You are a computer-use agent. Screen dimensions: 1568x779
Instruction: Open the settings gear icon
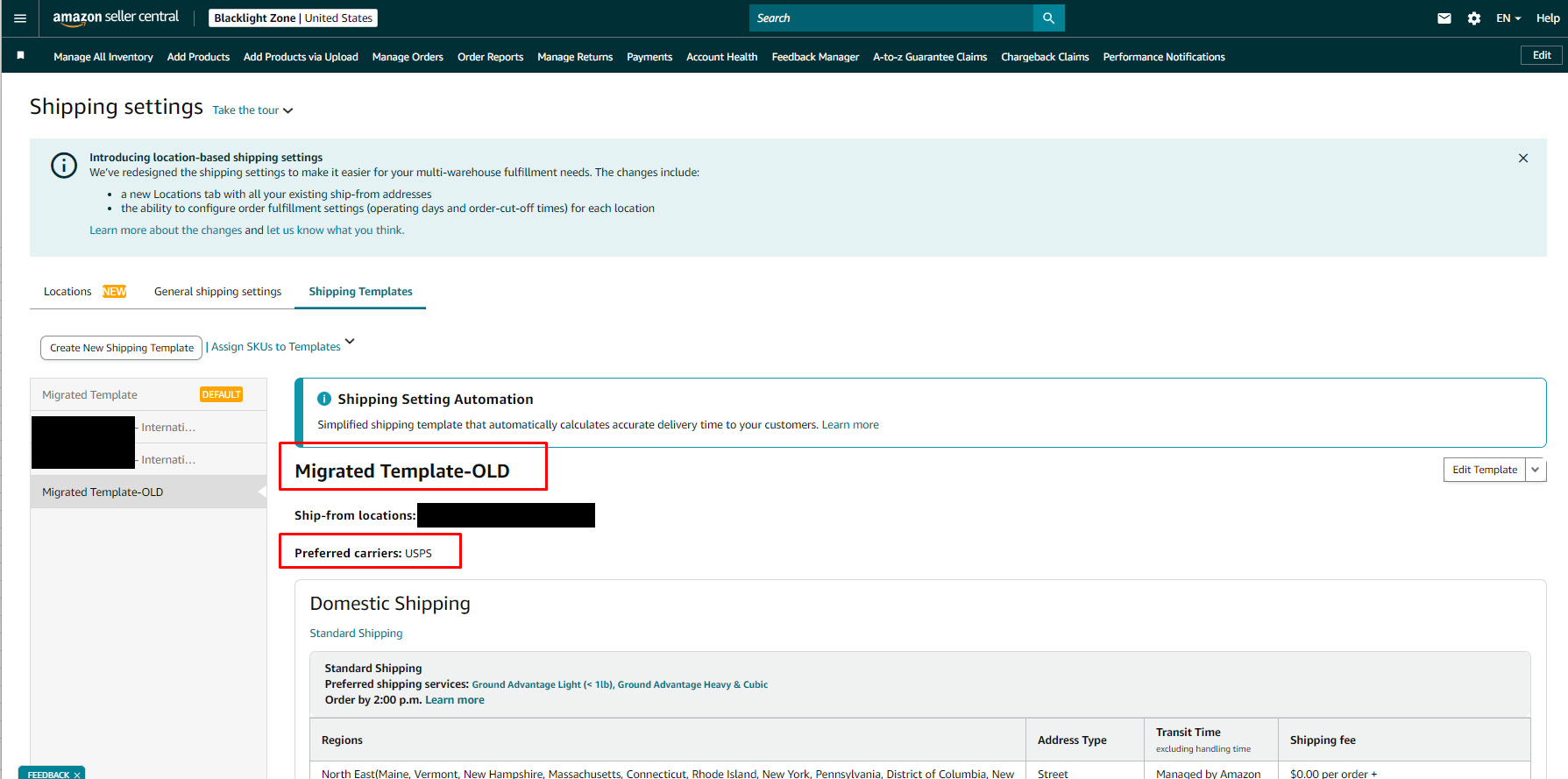pos(1474,18)
